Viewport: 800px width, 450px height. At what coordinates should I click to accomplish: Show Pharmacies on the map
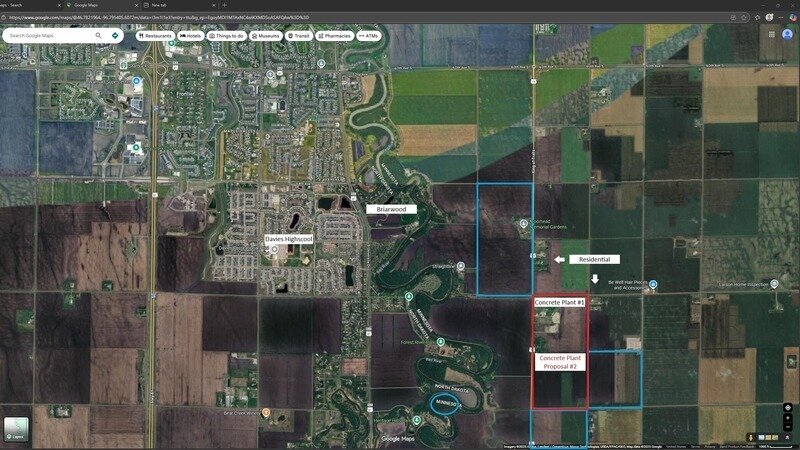(x=333, y=35)
